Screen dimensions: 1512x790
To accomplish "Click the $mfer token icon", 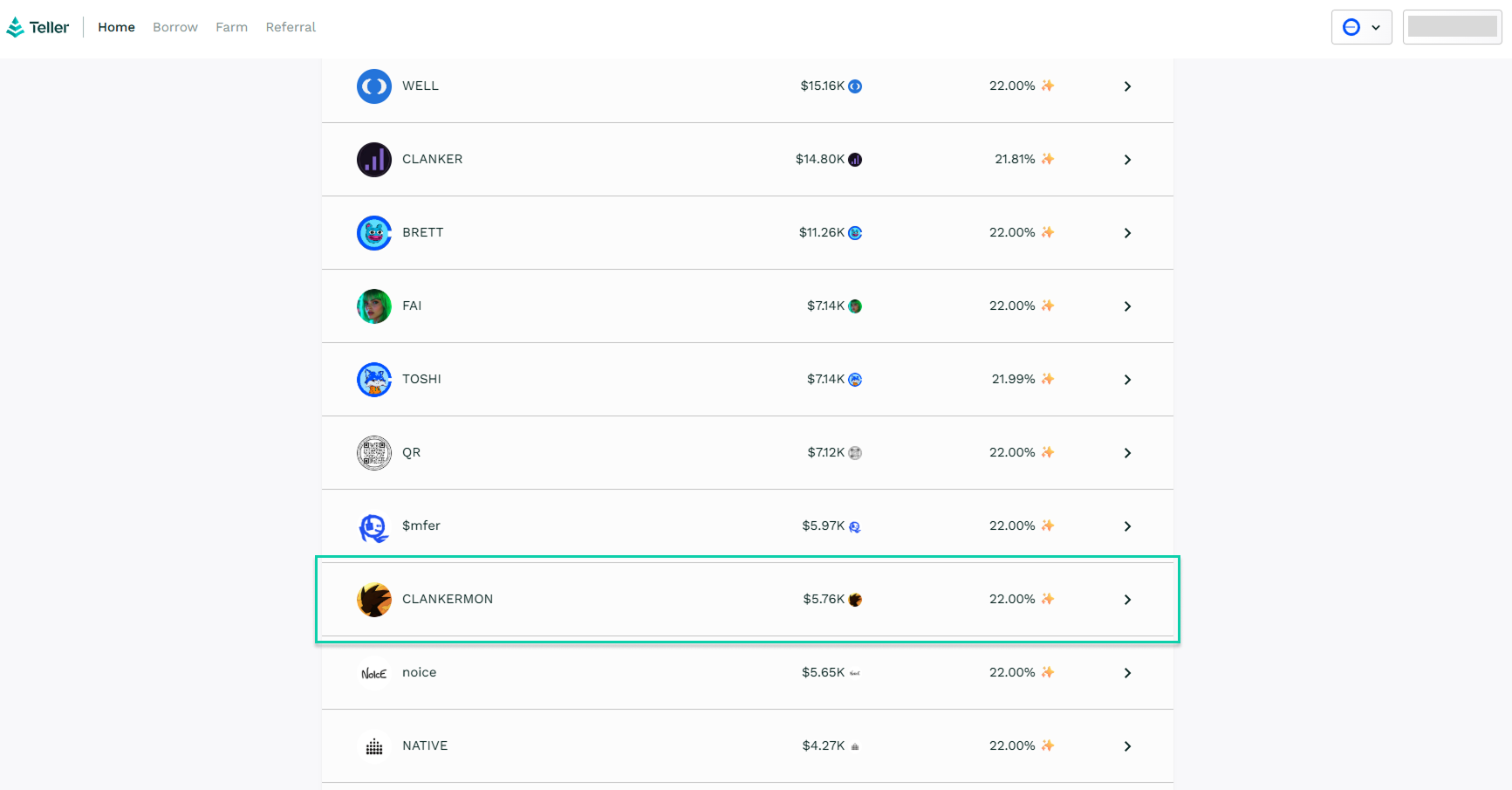I will [x=374, y=526].
